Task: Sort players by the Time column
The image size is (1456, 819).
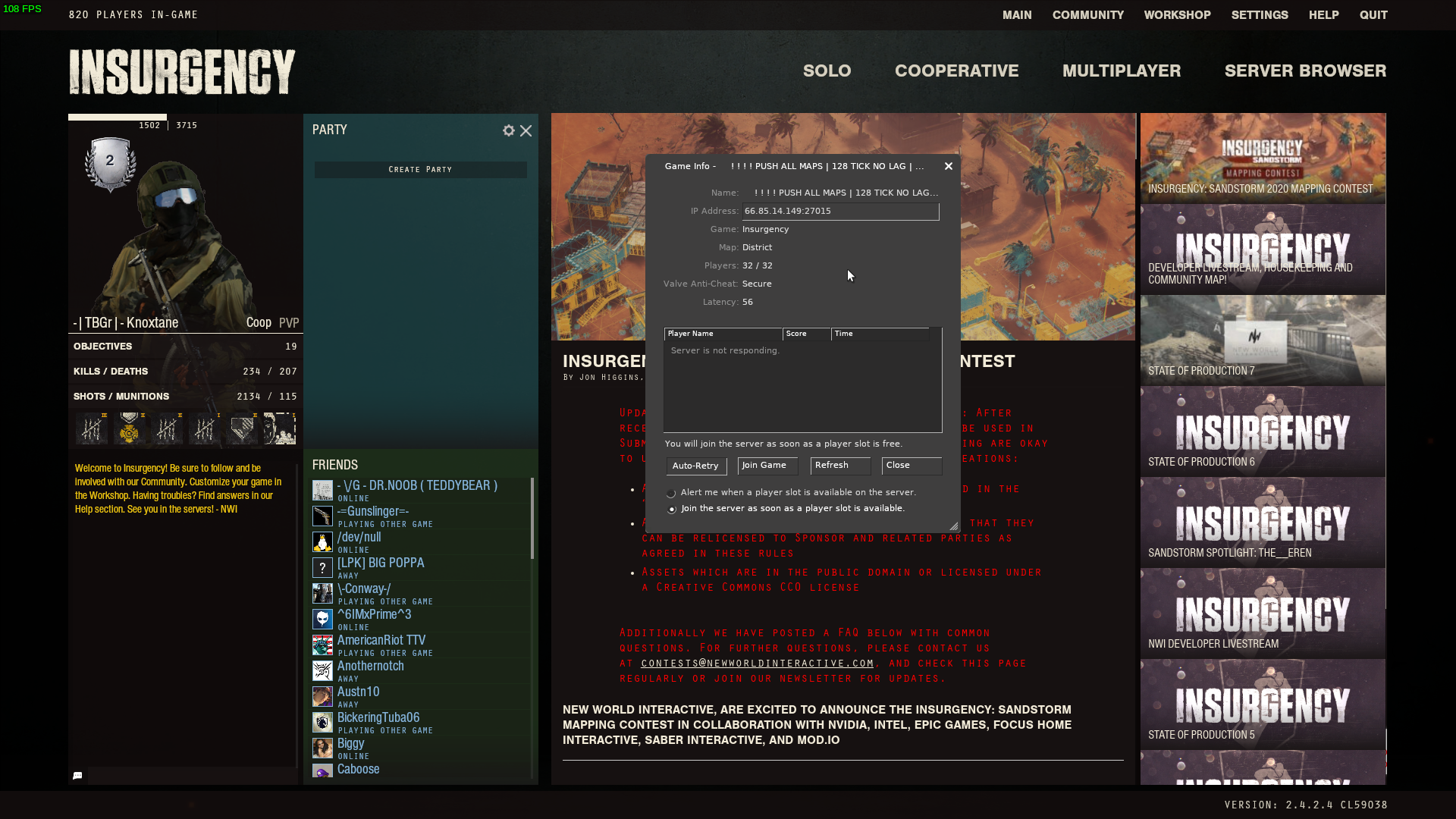Action: point(880,334)
